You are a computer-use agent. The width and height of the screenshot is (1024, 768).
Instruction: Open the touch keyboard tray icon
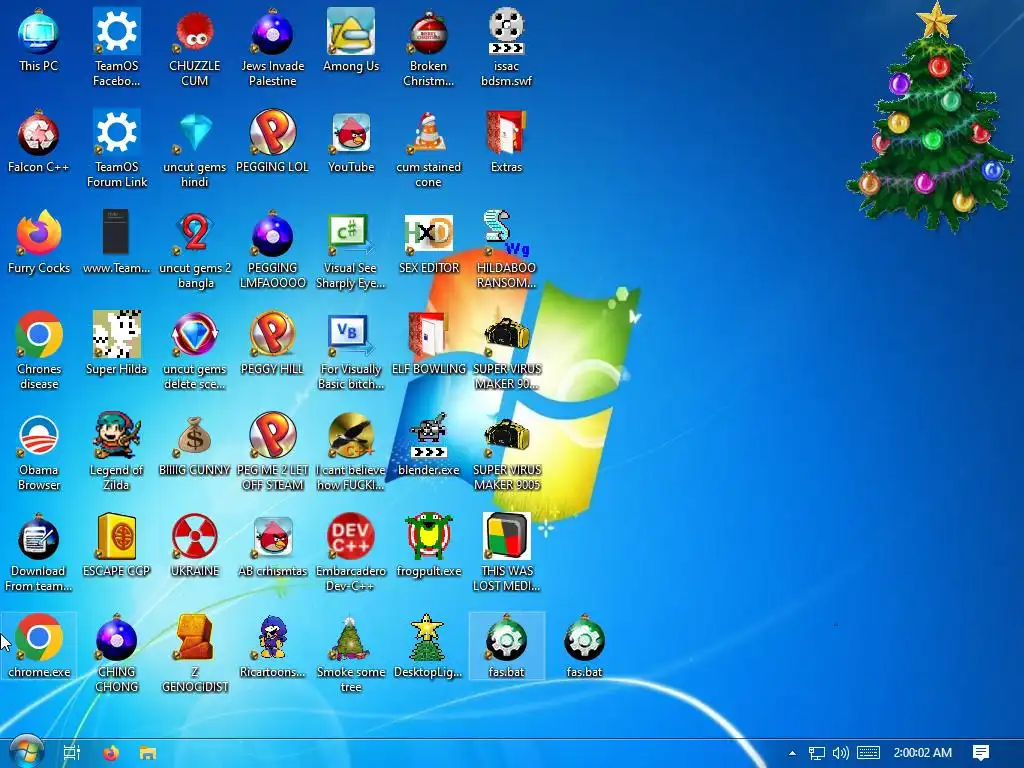coord(868,753)
